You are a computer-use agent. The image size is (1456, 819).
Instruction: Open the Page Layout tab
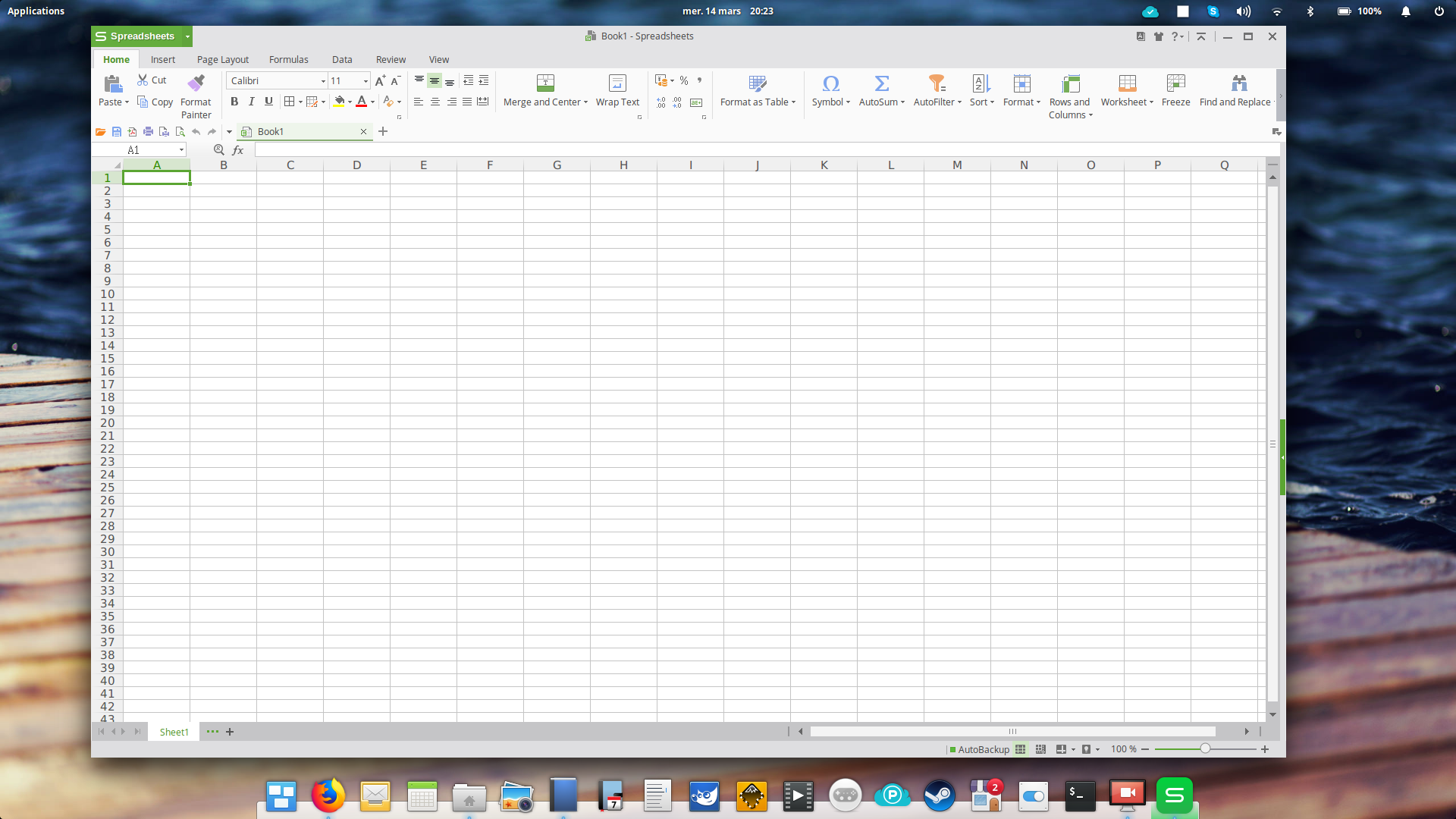pyautogui.click(x=222, y=59)
